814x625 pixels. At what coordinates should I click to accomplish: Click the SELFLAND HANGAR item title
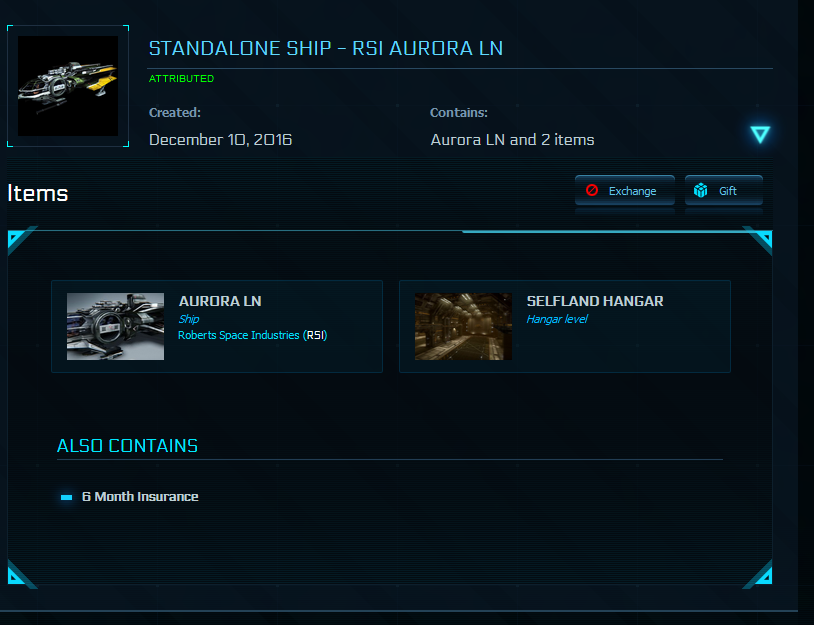[595, 301]
